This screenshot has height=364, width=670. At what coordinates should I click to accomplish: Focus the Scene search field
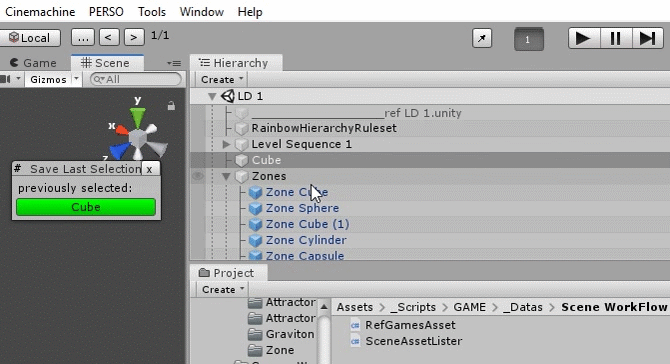tap(135, 79)
